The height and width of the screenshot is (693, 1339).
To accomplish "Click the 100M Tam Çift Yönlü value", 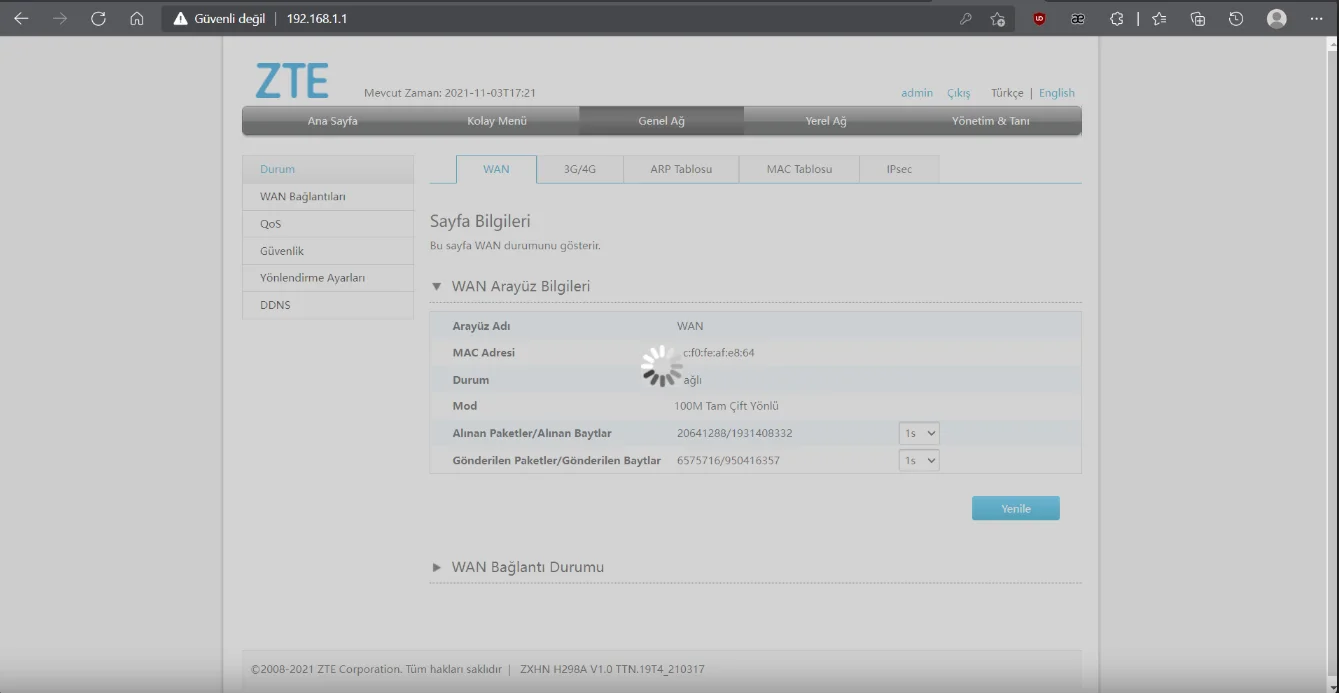I will point(726,406).
